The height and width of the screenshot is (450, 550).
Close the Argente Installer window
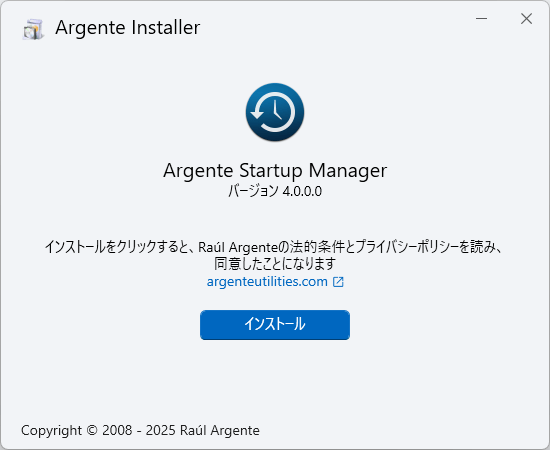click(x=526, y=19)
